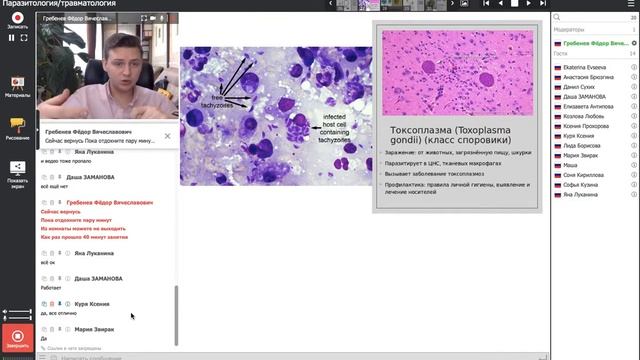The height and width of the screenshot is (360, 640).
Task: Toggle presenter microphone icon on video
Action: 162,18
